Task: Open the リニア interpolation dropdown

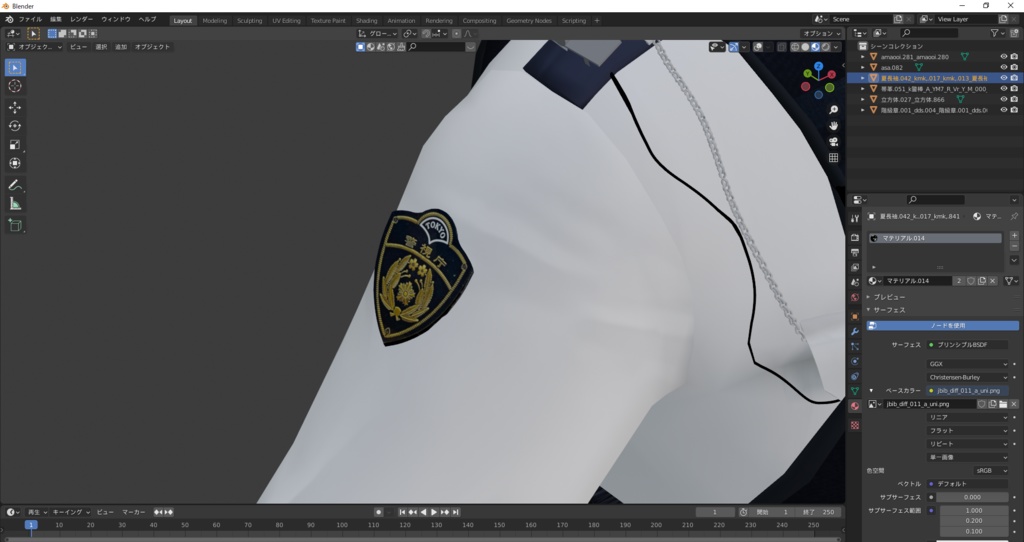Action: (x=967, y=417)
